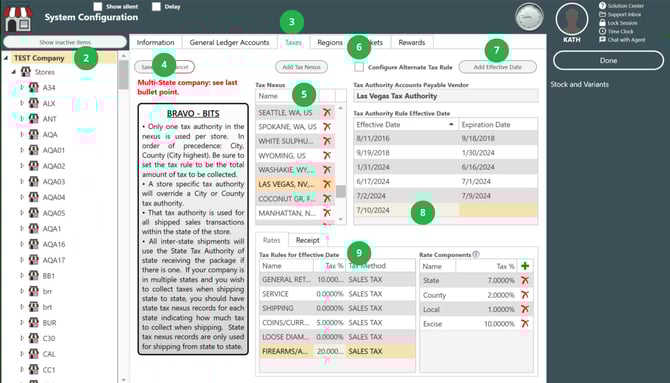Click the Done button

608,61
